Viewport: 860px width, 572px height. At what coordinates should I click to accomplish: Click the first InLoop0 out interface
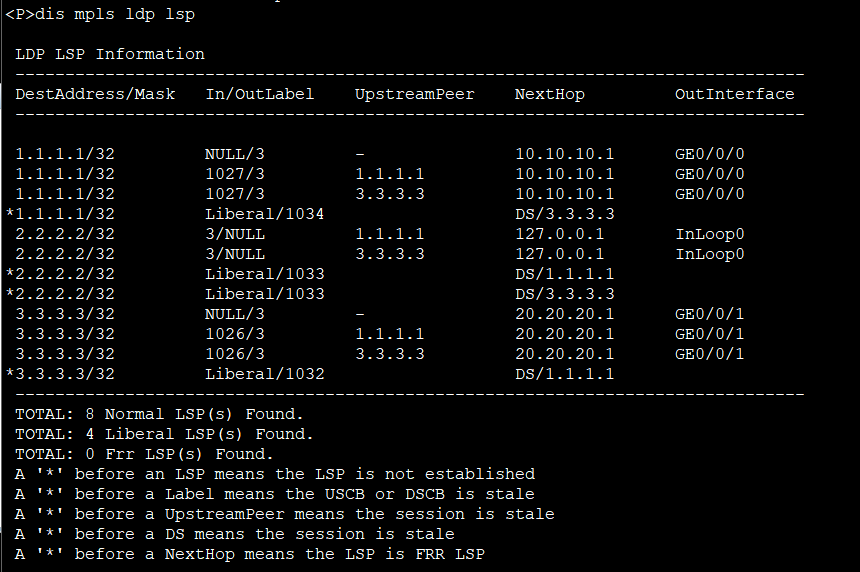tap(710, 234)
